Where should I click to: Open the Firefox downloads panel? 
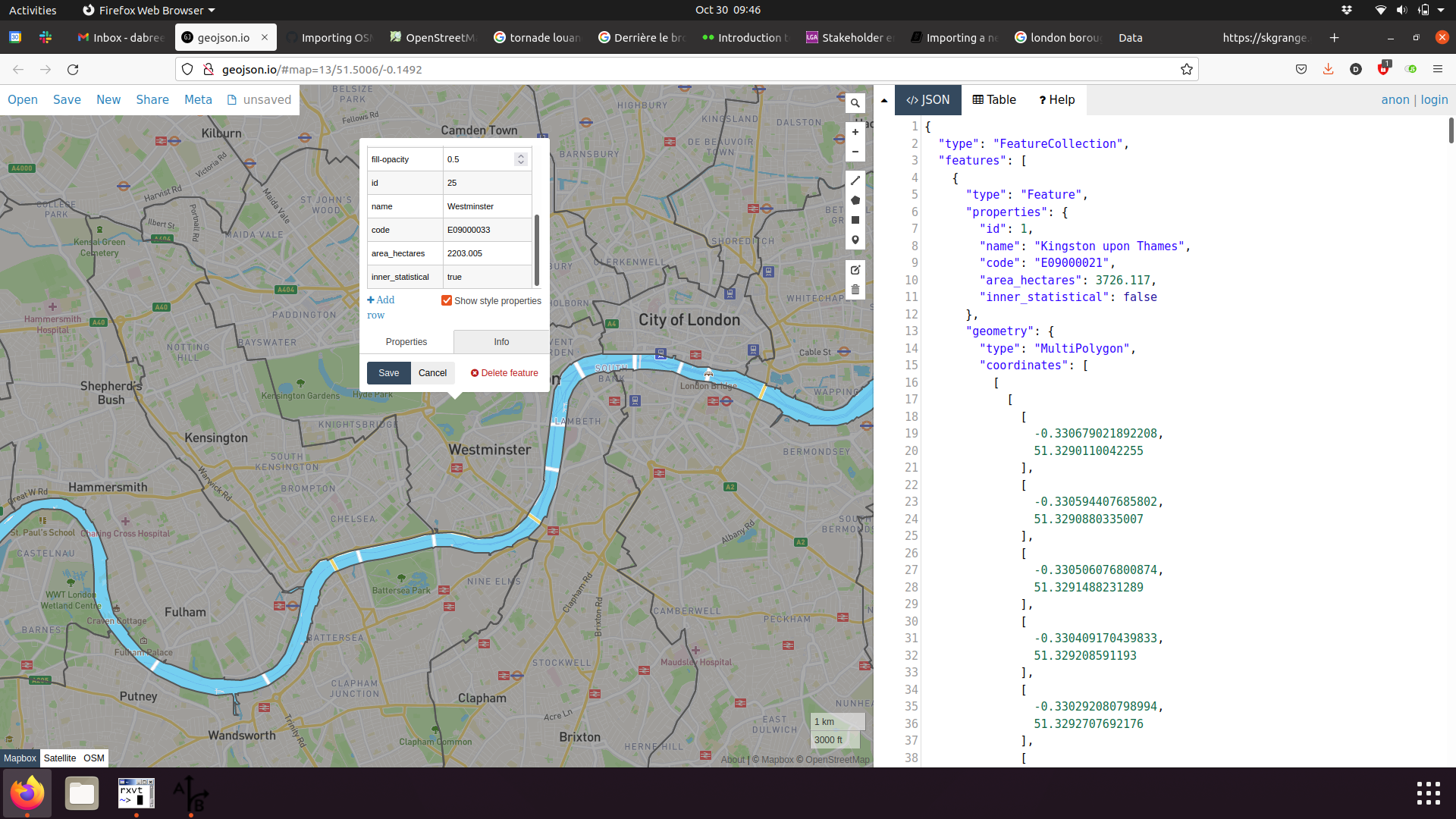(1329, 69)
